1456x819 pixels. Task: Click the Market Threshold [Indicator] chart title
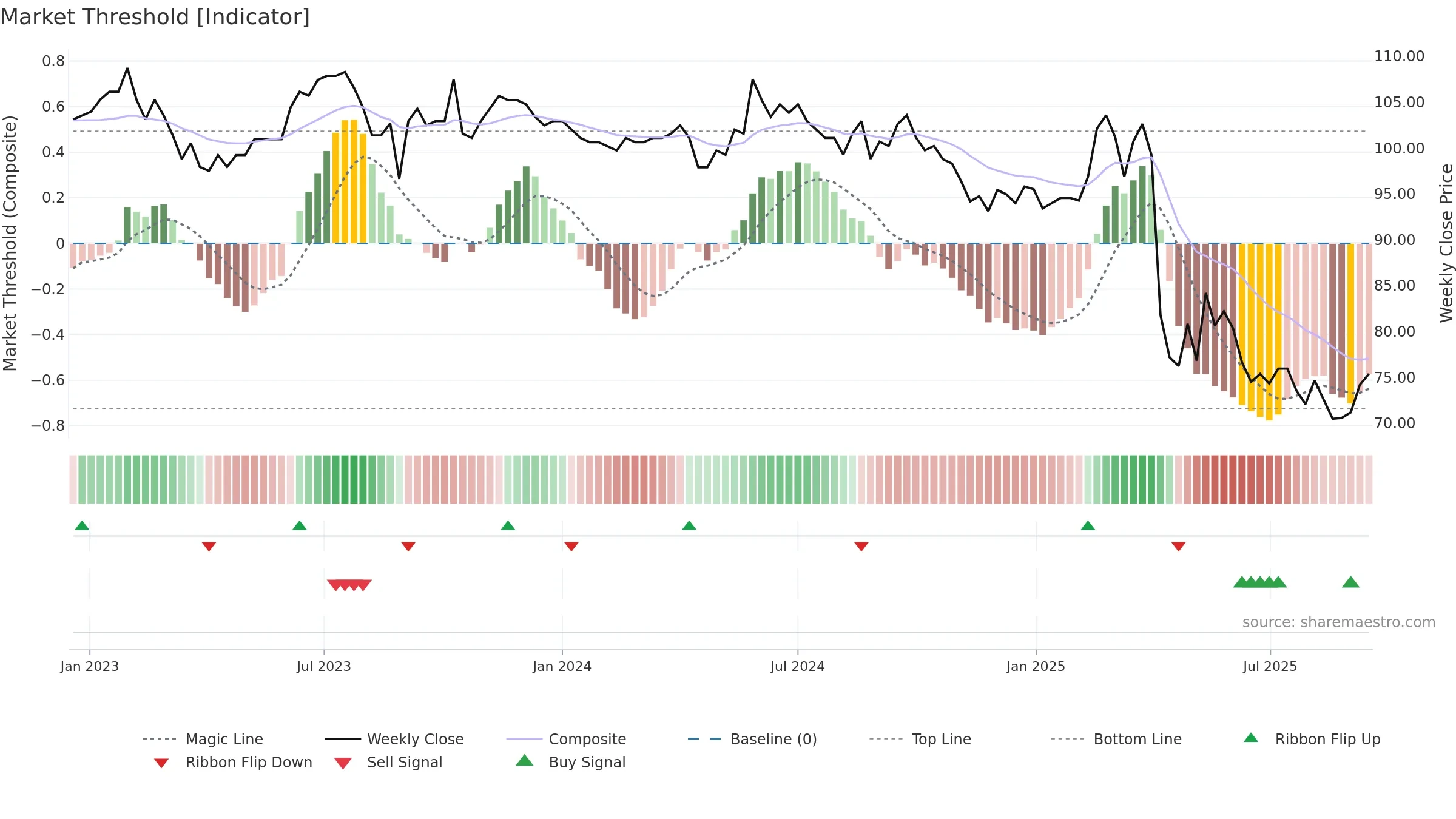point(155,17)
